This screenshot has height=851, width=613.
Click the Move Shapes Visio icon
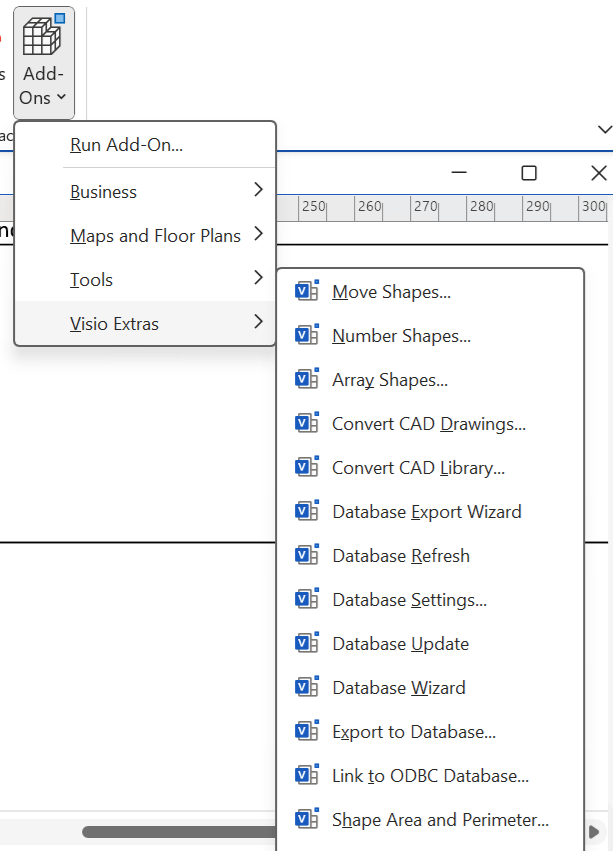tap(307, 291)
